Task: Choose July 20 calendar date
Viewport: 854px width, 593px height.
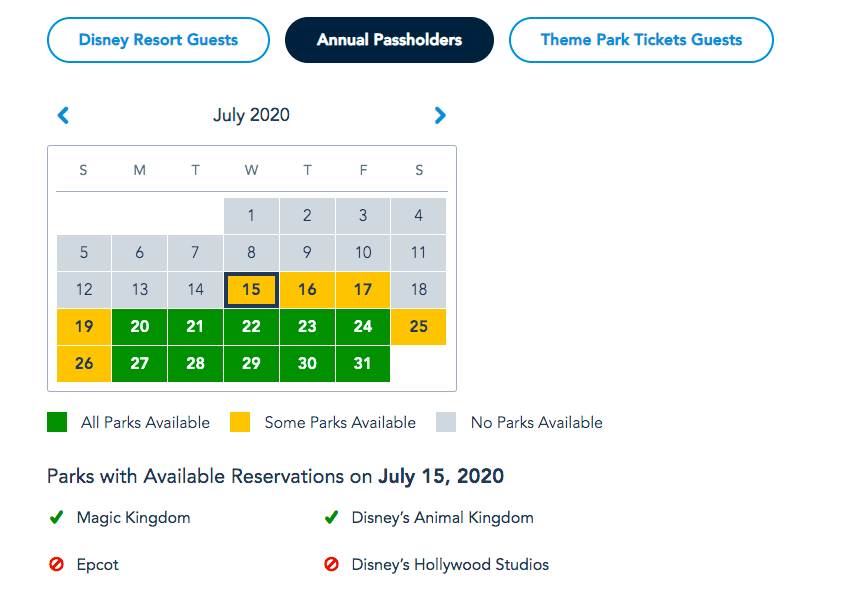Action: (x=140, y=327)
